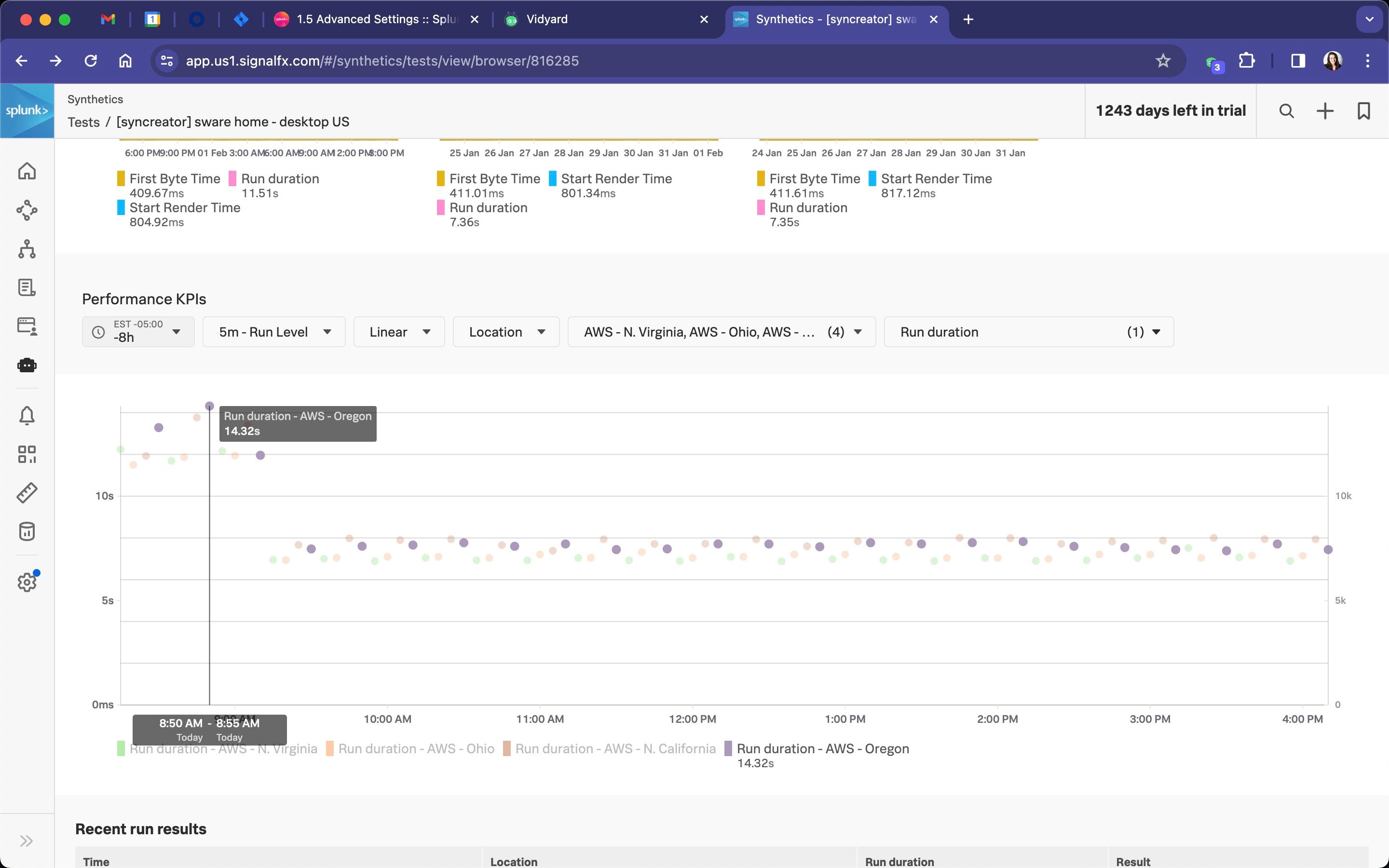Expand the sidebar with double chevron
Viewport: 1389px width, 868px height.
pyautogui.click(x=27, y=841)
